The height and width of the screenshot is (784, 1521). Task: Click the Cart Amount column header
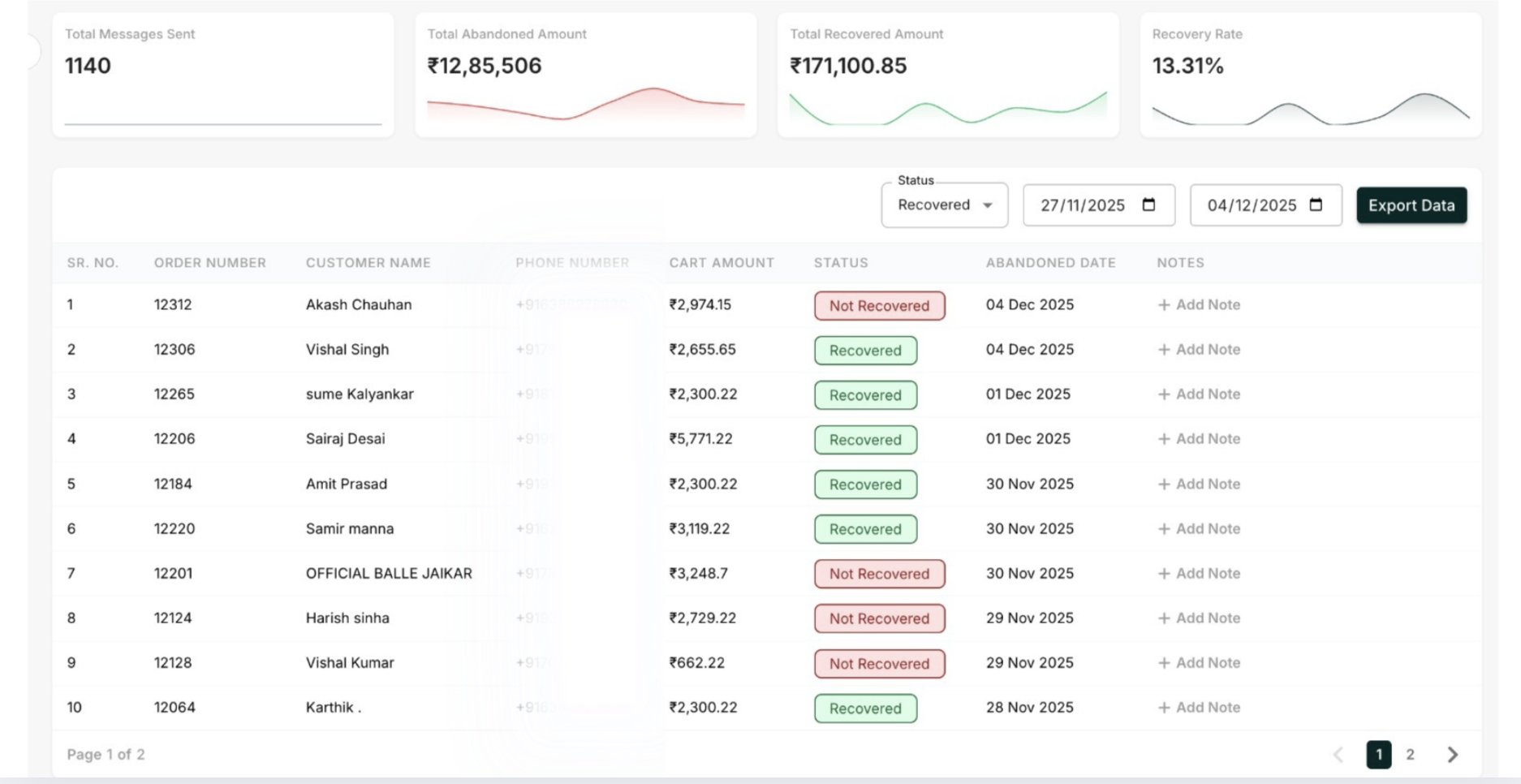pos(722,263)
